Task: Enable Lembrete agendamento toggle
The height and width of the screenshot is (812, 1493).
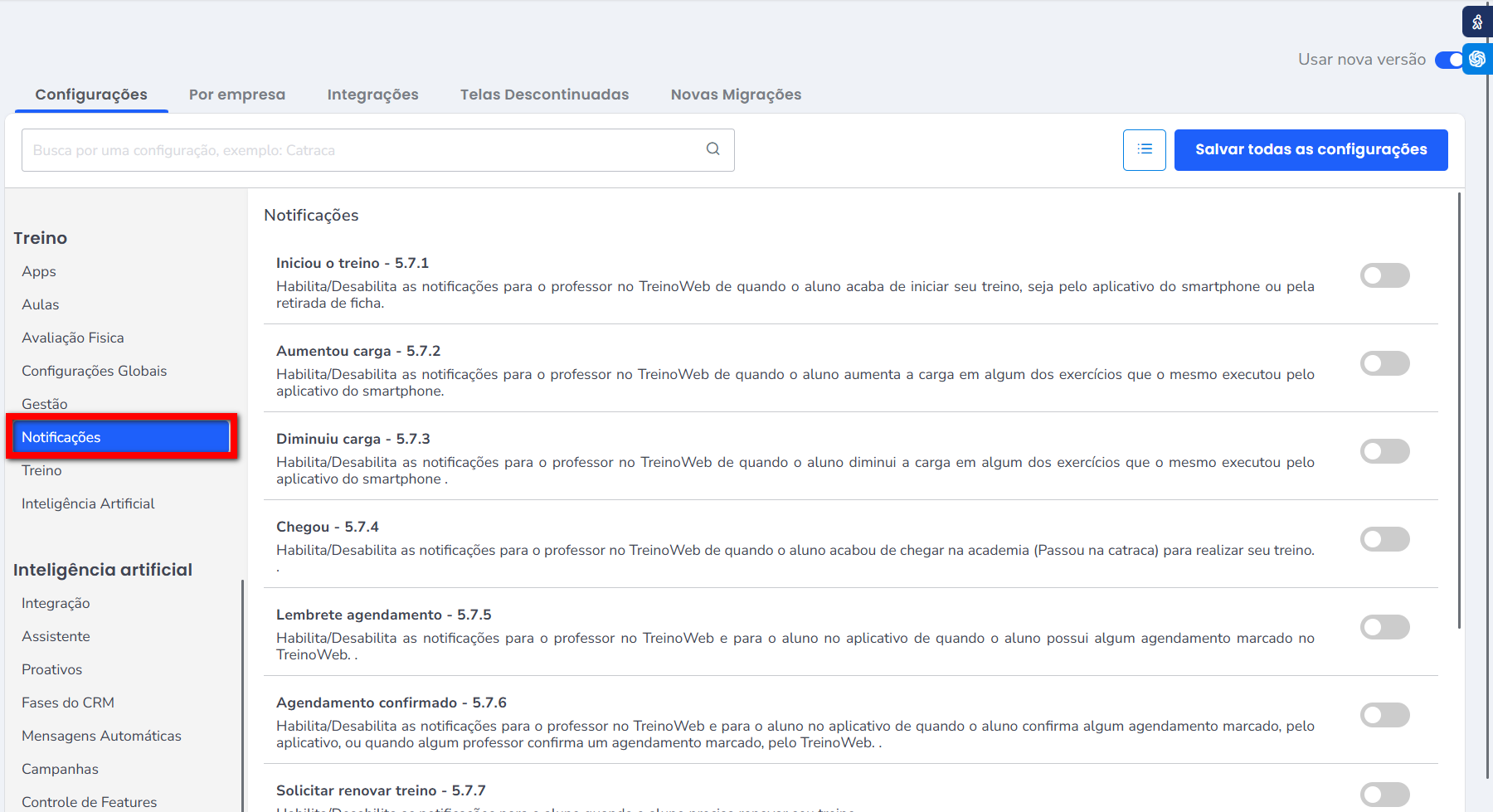Action: click(1384, 627)
